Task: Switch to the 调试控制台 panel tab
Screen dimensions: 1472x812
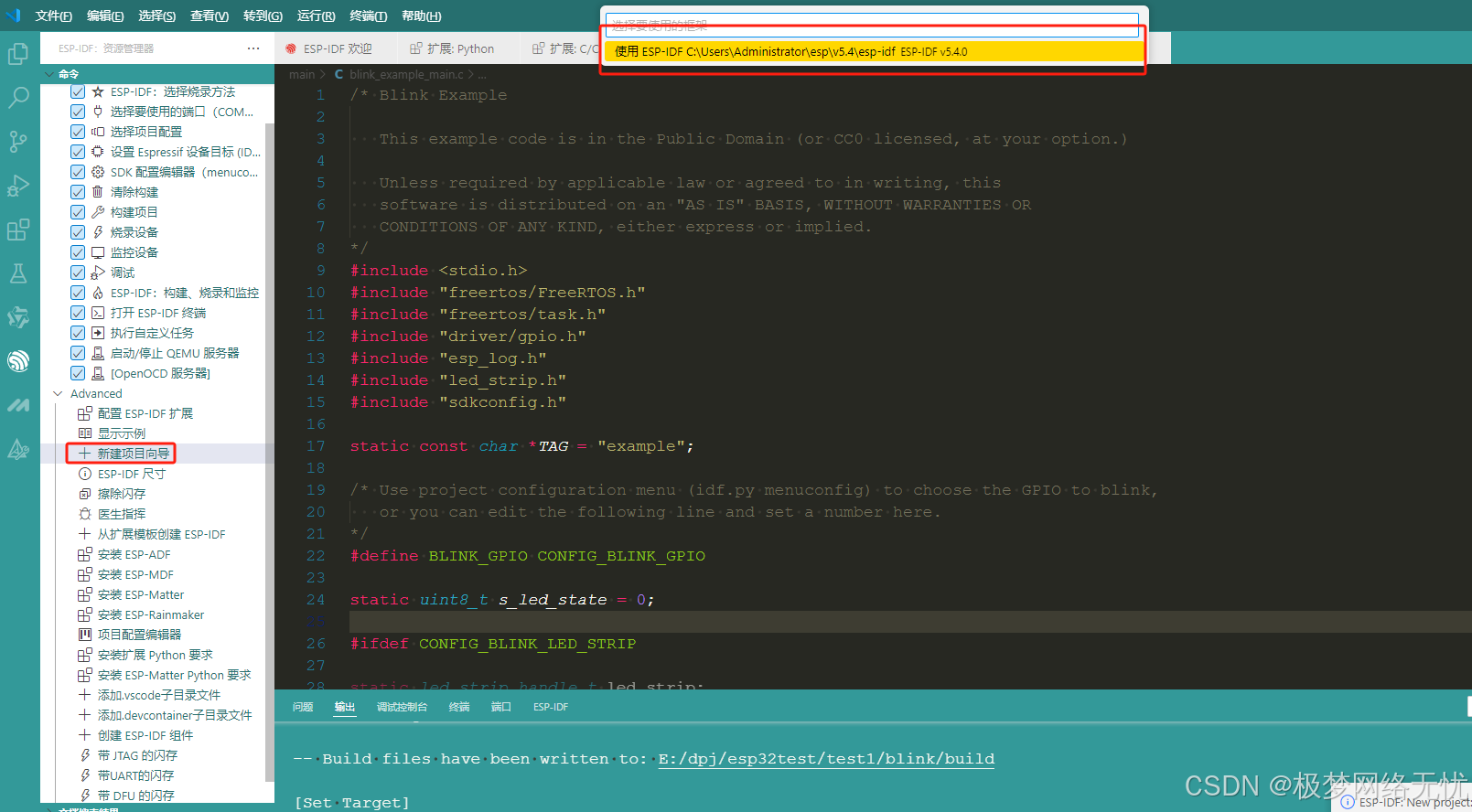Action: point(402,707)
